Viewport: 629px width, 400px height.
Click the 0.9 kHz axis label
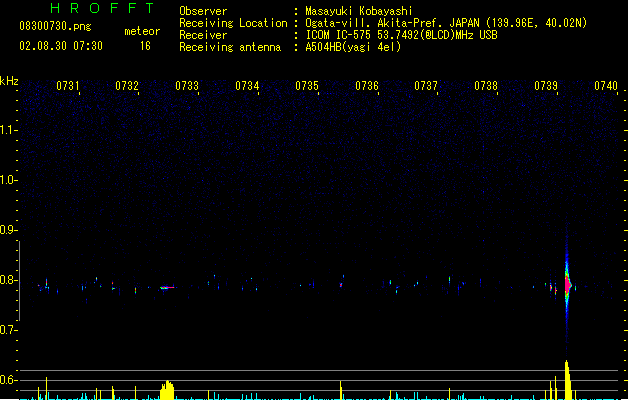point(8,230)
